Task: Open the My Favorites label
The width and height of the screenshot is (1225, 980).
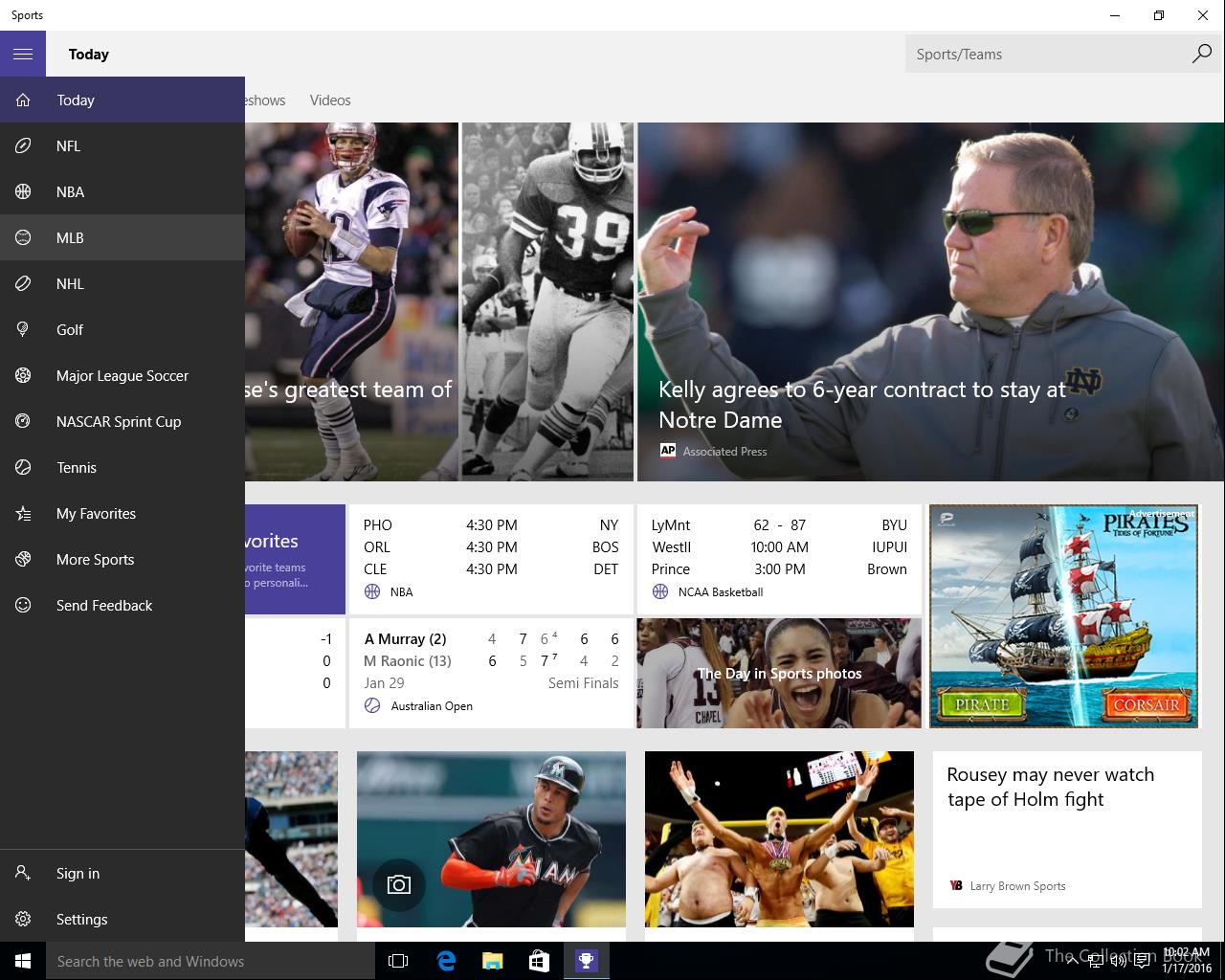Action: pyautogui.click(x=96, y=513)
